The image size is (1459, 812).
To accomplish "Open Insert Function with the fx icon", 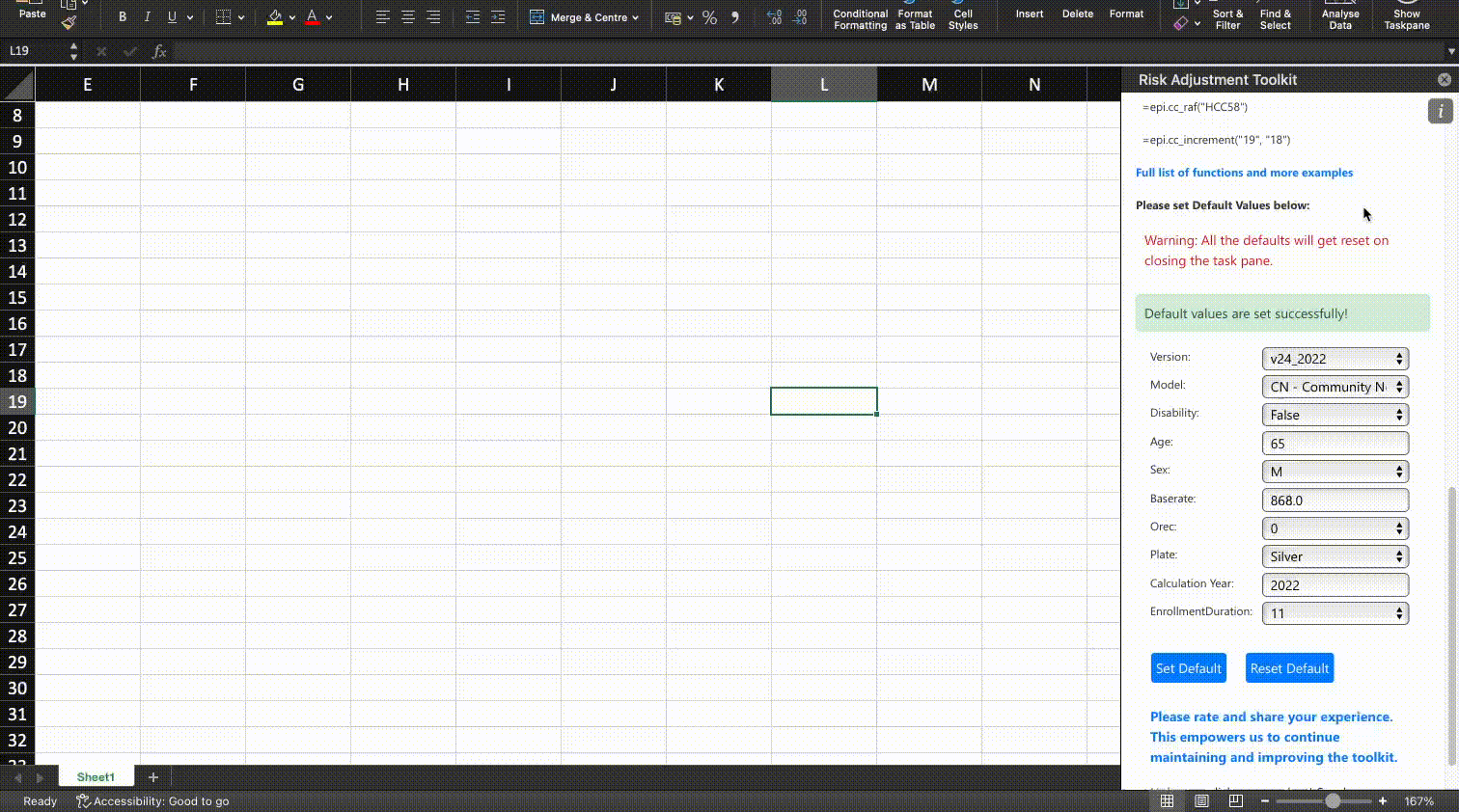I will 159,51.
